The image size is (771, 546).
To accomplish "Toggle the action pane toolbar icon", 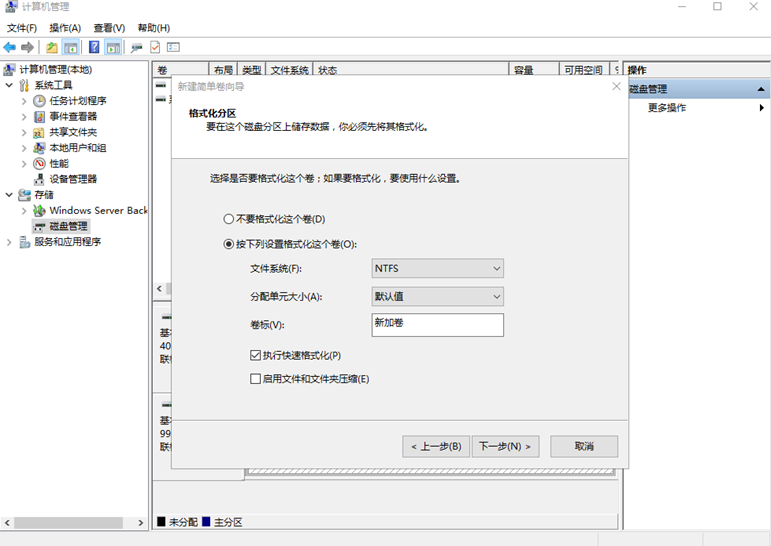I will 114,47.
